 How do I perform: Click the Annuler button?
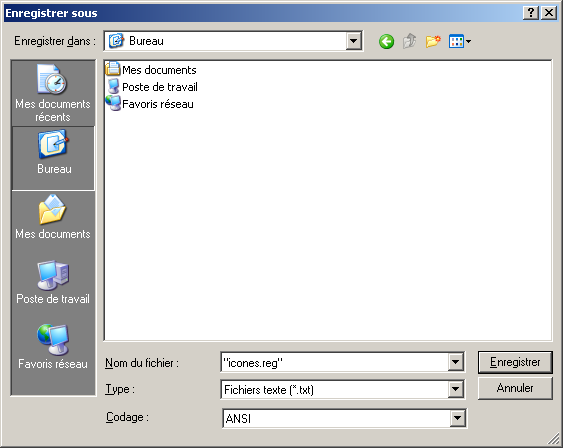click(515, 388)
